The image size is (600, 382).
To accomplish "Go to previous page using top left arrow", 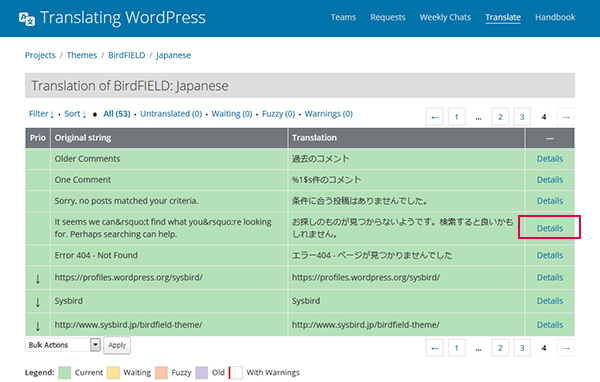I will pyautogui.click(x=435, y=117).
